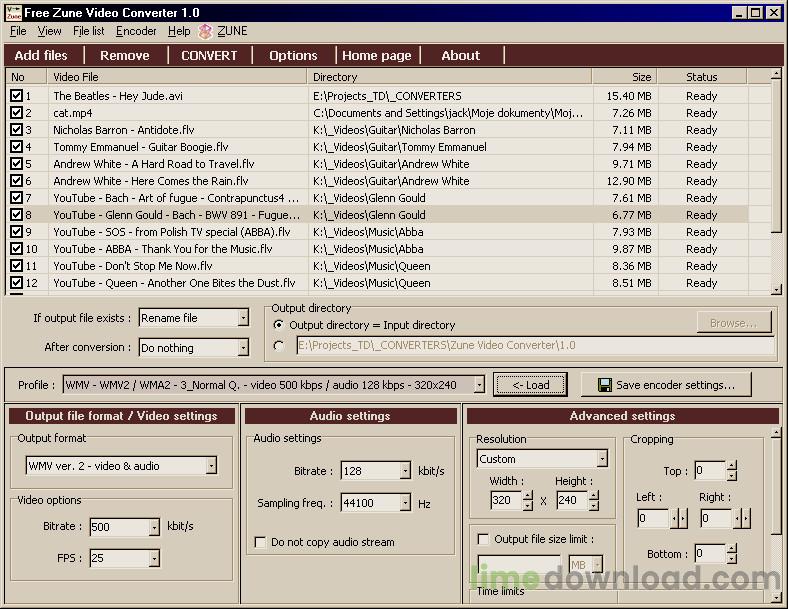
Task: Uncheck file 1 The Beatles - Hey Jude.avi
Action: (16, 95)
